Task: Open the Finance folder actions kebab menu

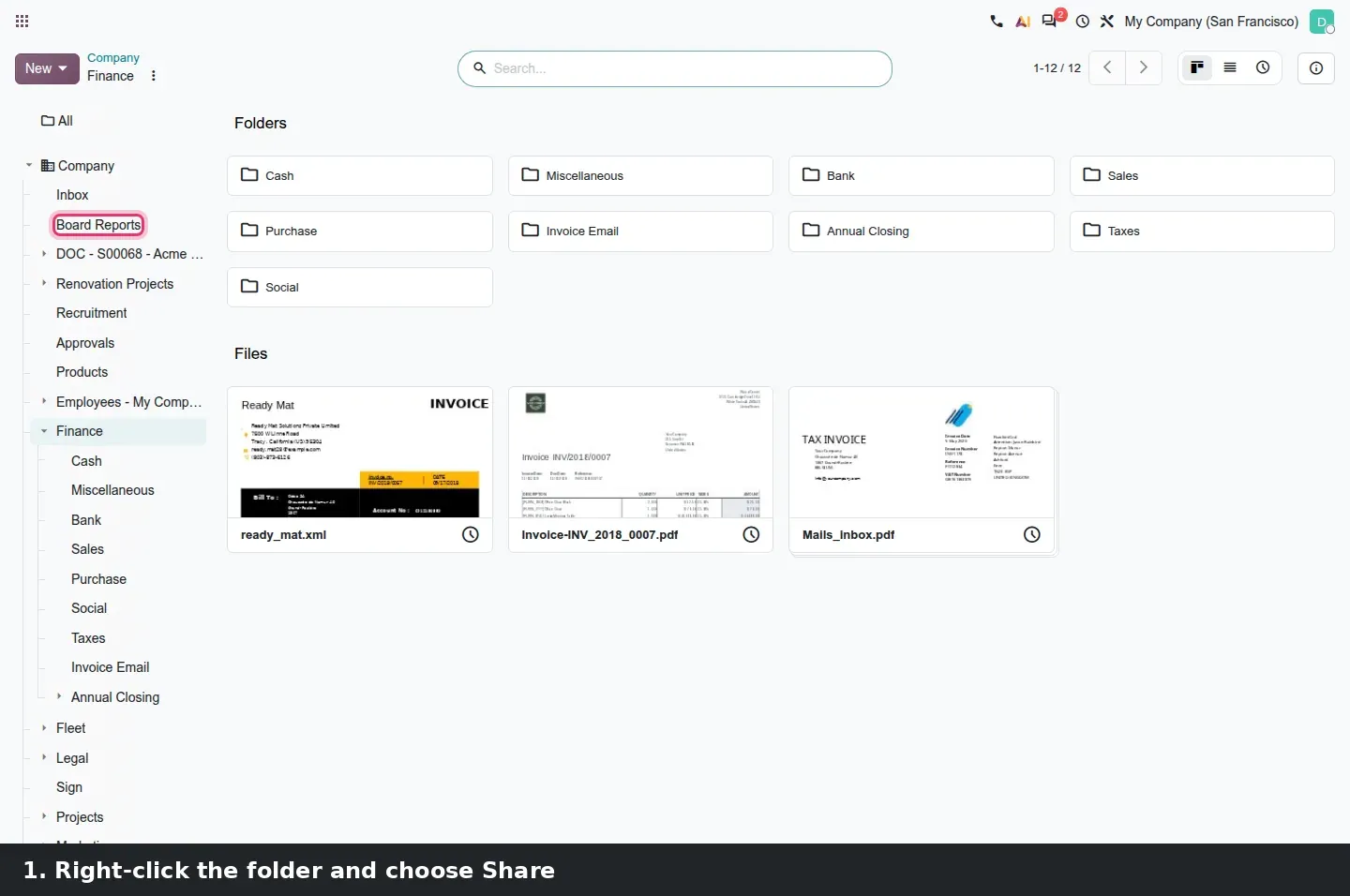Action: 154,76
